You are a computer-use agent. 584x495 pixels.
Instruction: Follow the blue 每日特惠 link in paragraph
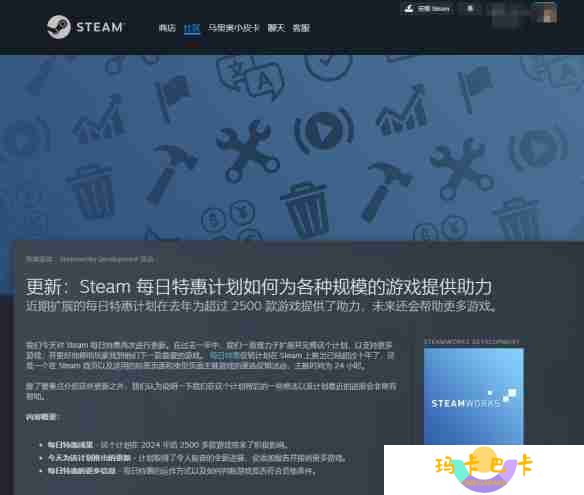point(224,355)
